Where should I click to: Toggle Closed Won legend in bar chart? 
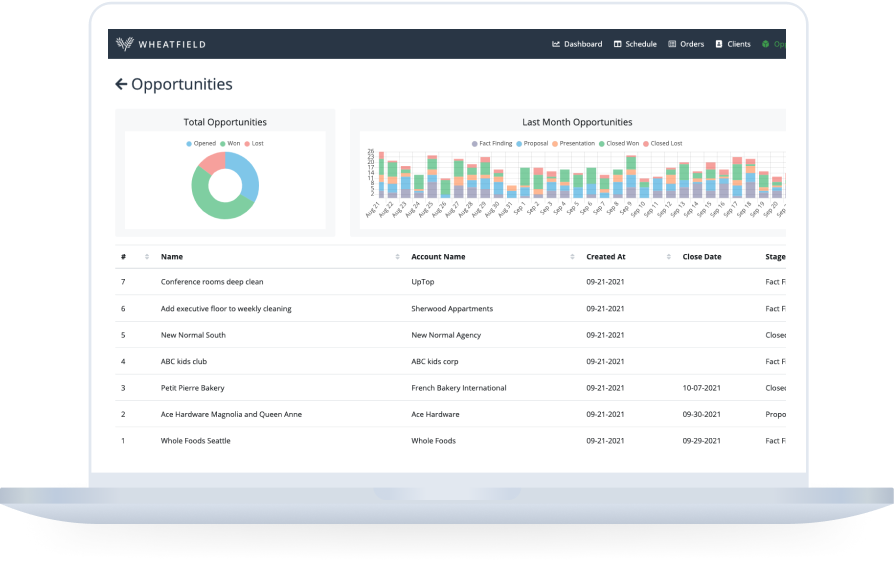click(619, 144)
